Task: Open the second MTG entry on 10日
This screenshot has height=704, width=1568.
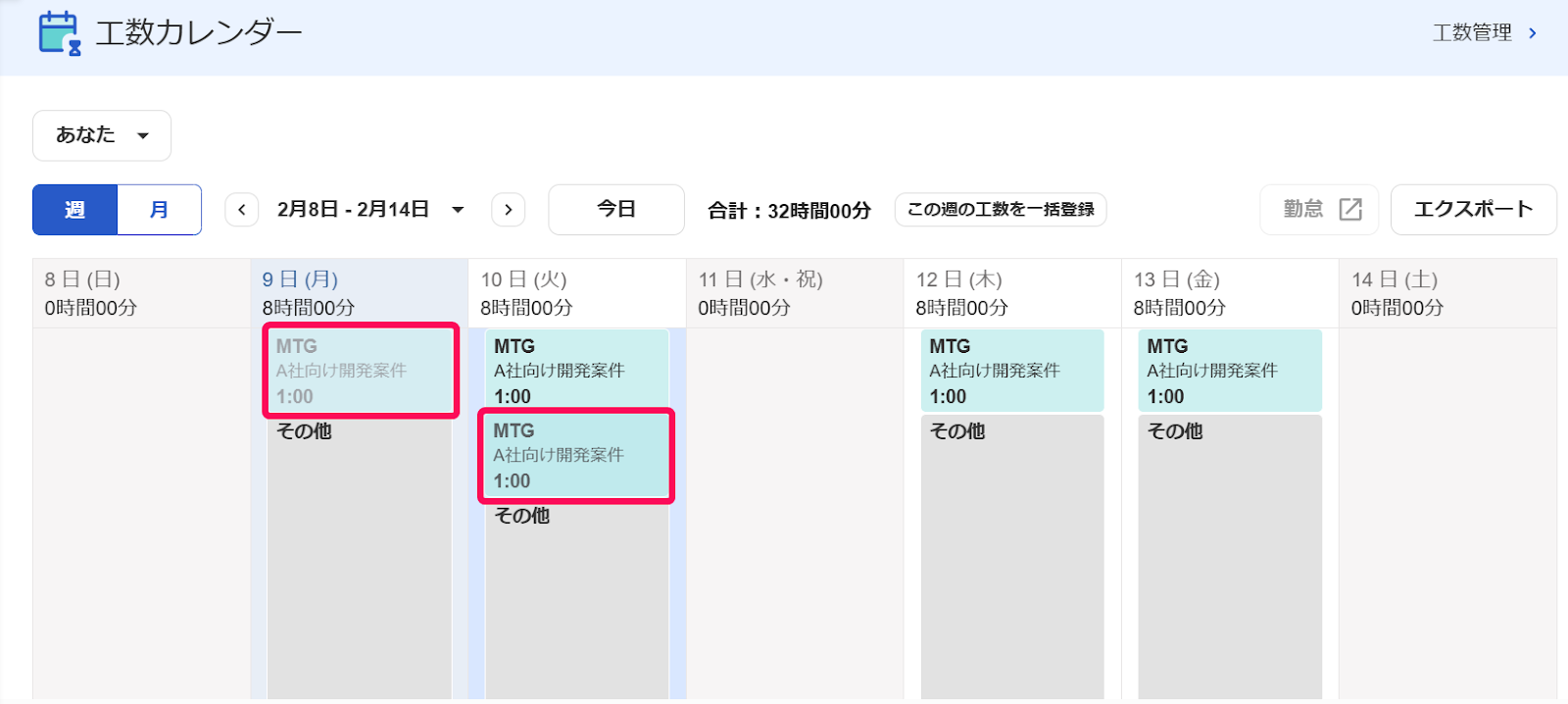Action: tap(576, 456)
